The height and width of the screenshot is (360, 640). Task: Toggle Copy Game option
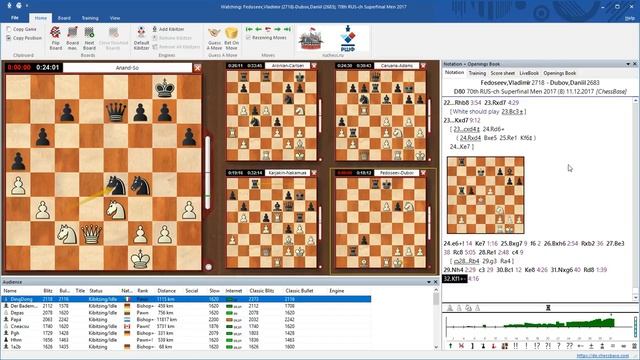21,29
